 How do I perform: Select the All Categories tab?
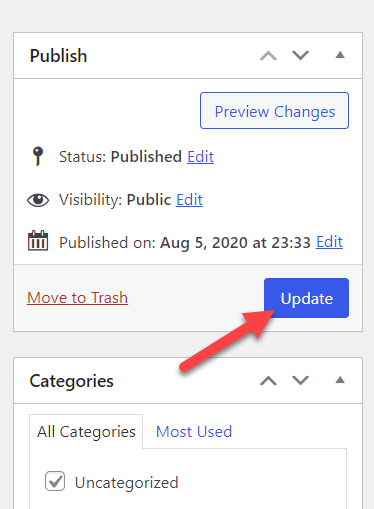[x=86, y=432]
